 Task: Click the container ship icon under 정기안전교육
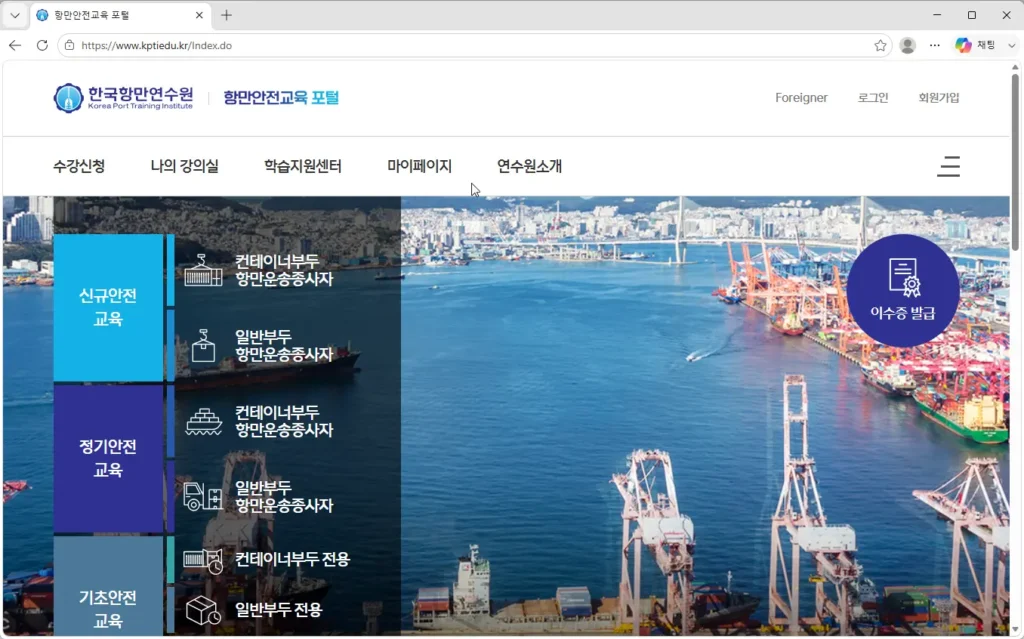pyautogui.click(x=203, y=421)
